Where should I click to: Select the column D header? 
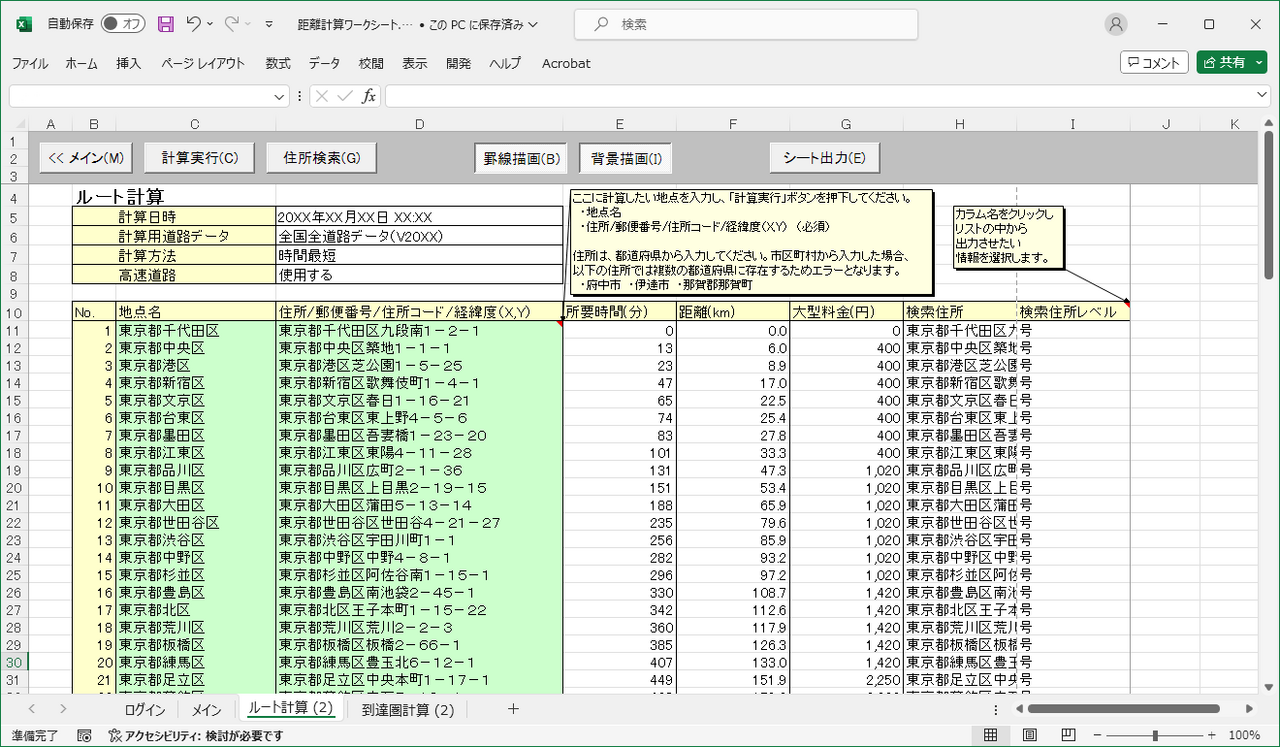(419, 124)
